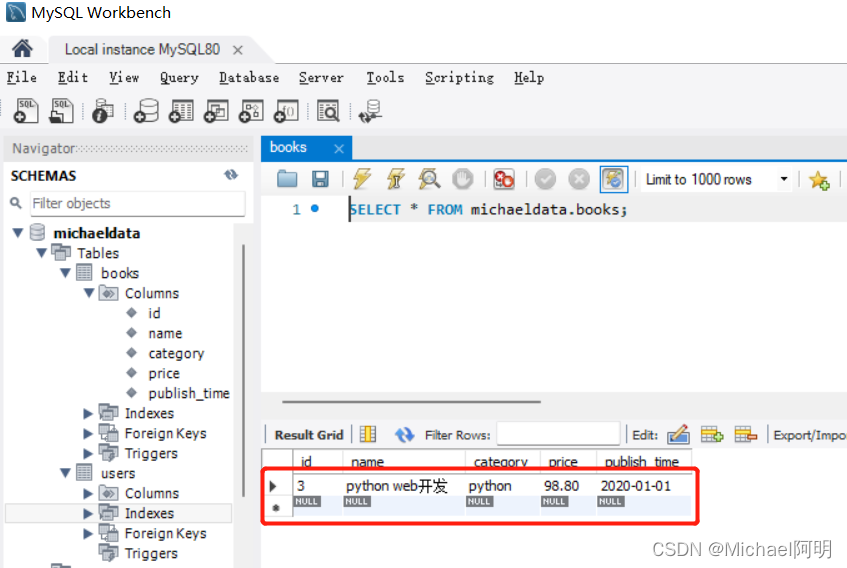Open the Scripting menu
The width and height of the screenshot is (847, 568).
[x=459, y=78]
